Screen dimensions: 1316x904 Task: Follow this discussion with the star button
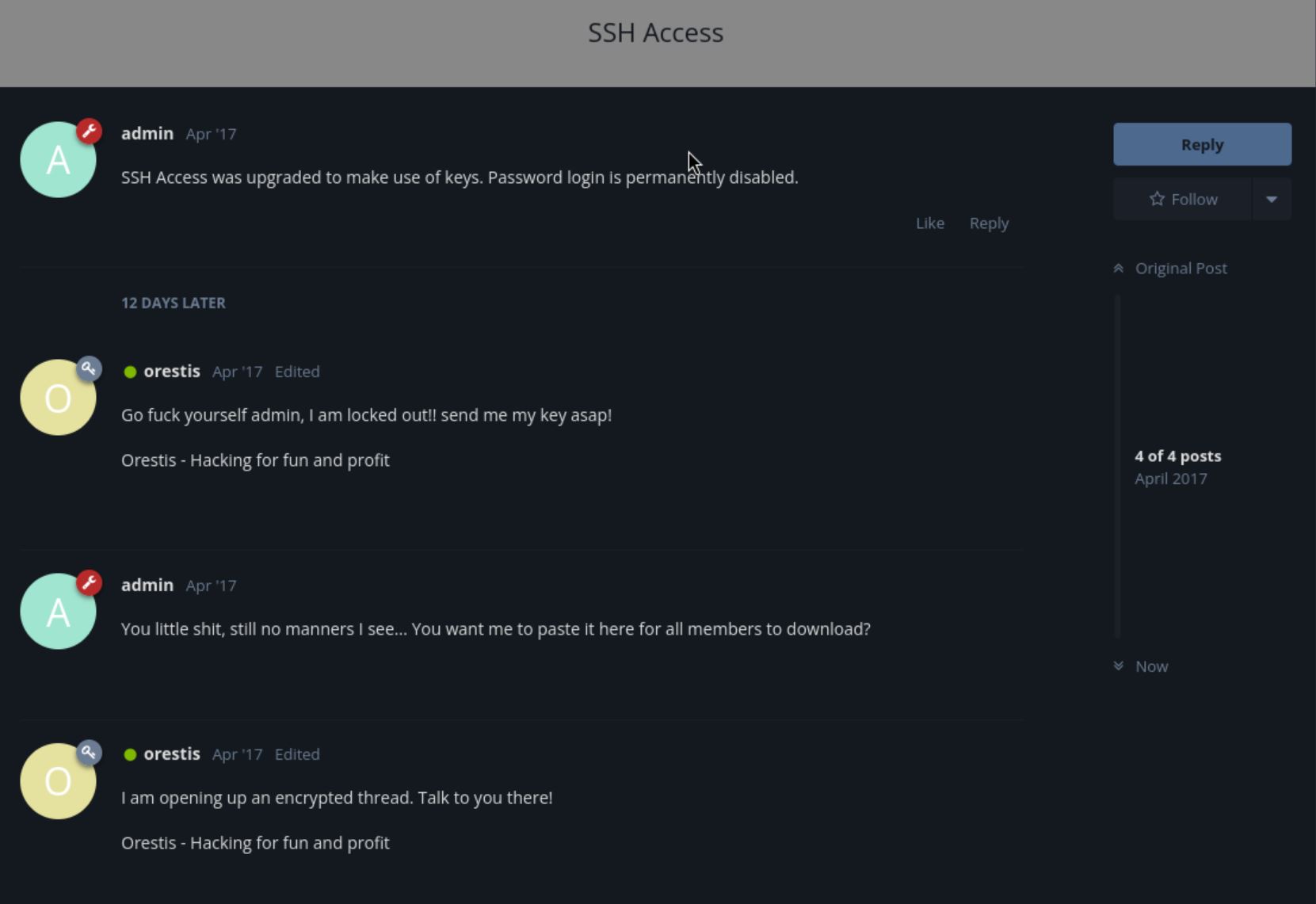(1183, 199)
